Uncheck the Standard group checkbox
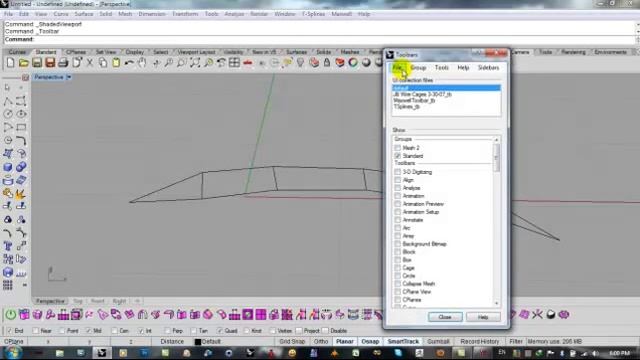Image resolution: width=640 pixels, height=360 pixels. pos(398,156)
